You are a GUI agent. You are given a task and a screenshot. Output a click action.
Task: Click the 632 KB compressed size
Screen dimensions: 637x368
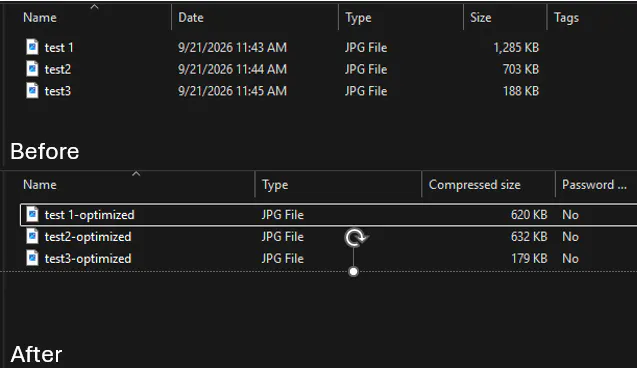(x=529, y=236)
